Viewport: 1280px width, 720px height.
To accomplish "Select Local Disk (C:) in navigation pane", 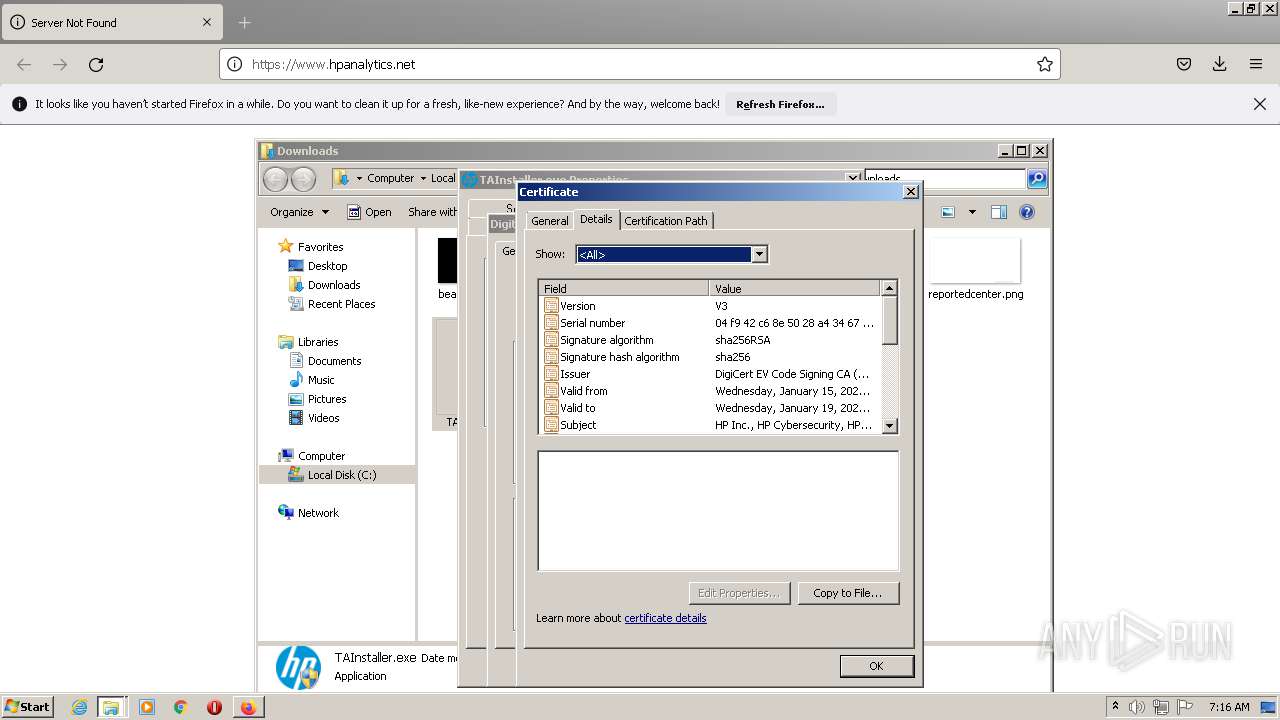I will (338, 475).
